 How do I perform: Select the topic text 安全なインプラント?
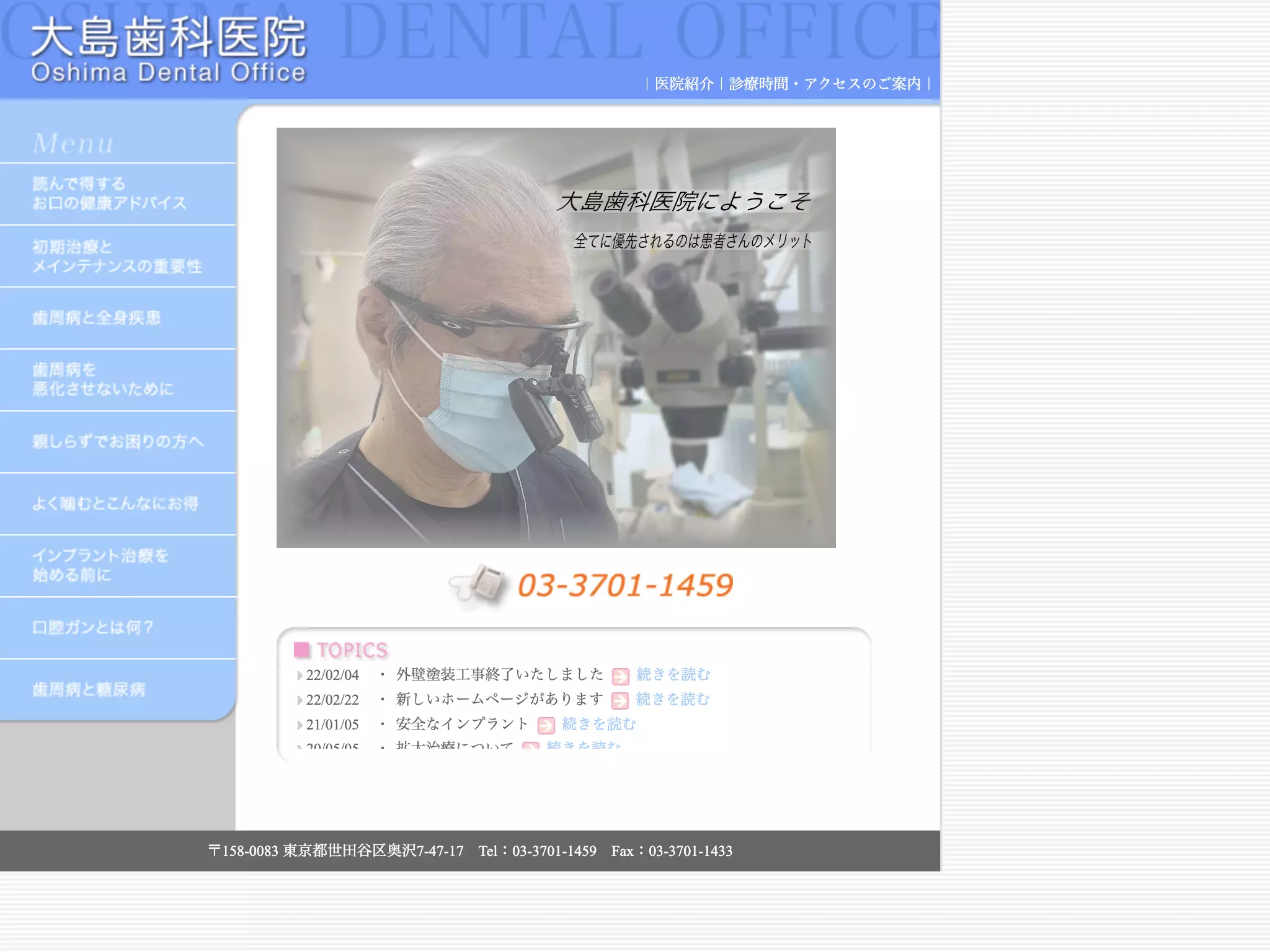462,724
